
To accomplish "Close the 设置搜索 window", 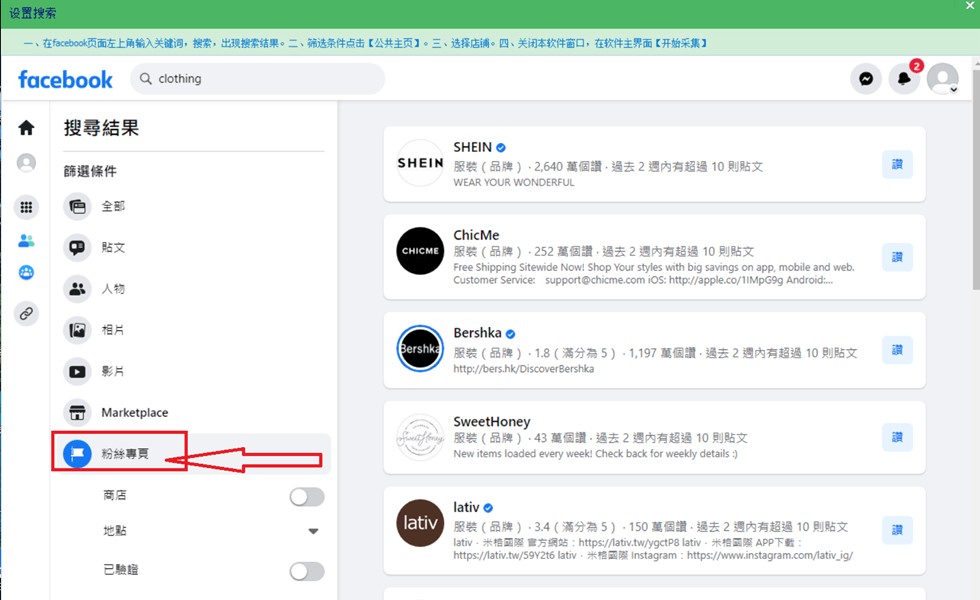I will [970, 6].
